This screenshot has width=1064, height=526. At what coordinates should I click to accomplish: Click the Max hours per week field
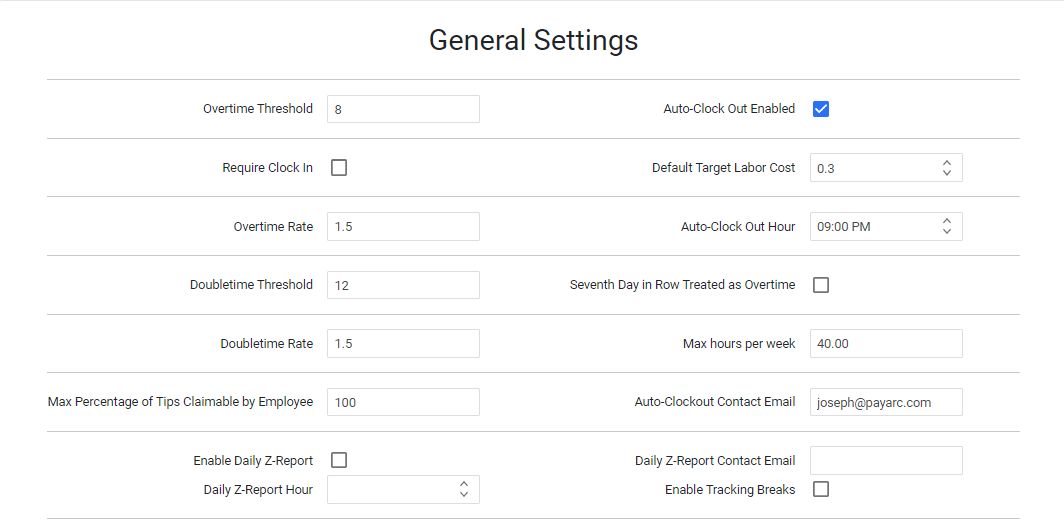coord(886,343)
